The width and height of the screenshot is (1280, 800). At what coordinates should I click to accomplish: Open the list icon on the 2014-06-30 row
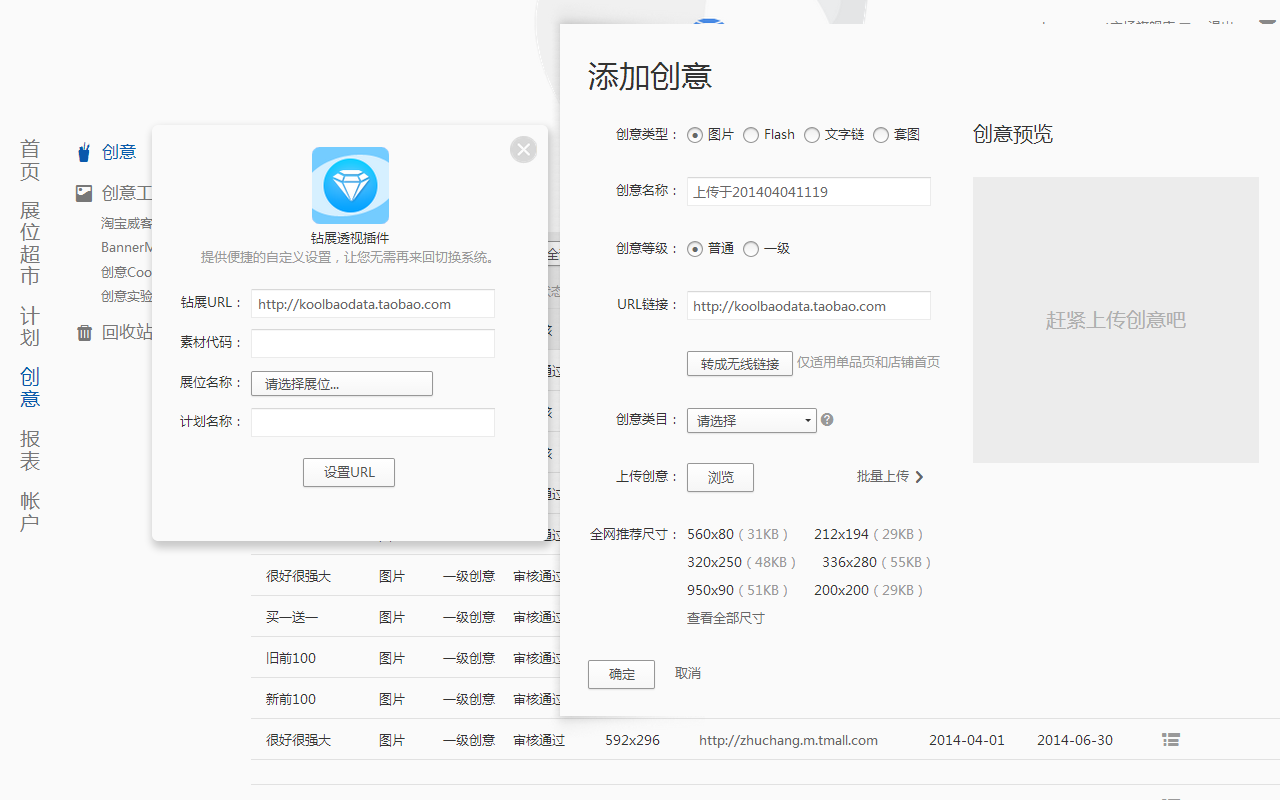pyautogui.click(x=1171, y=740)
